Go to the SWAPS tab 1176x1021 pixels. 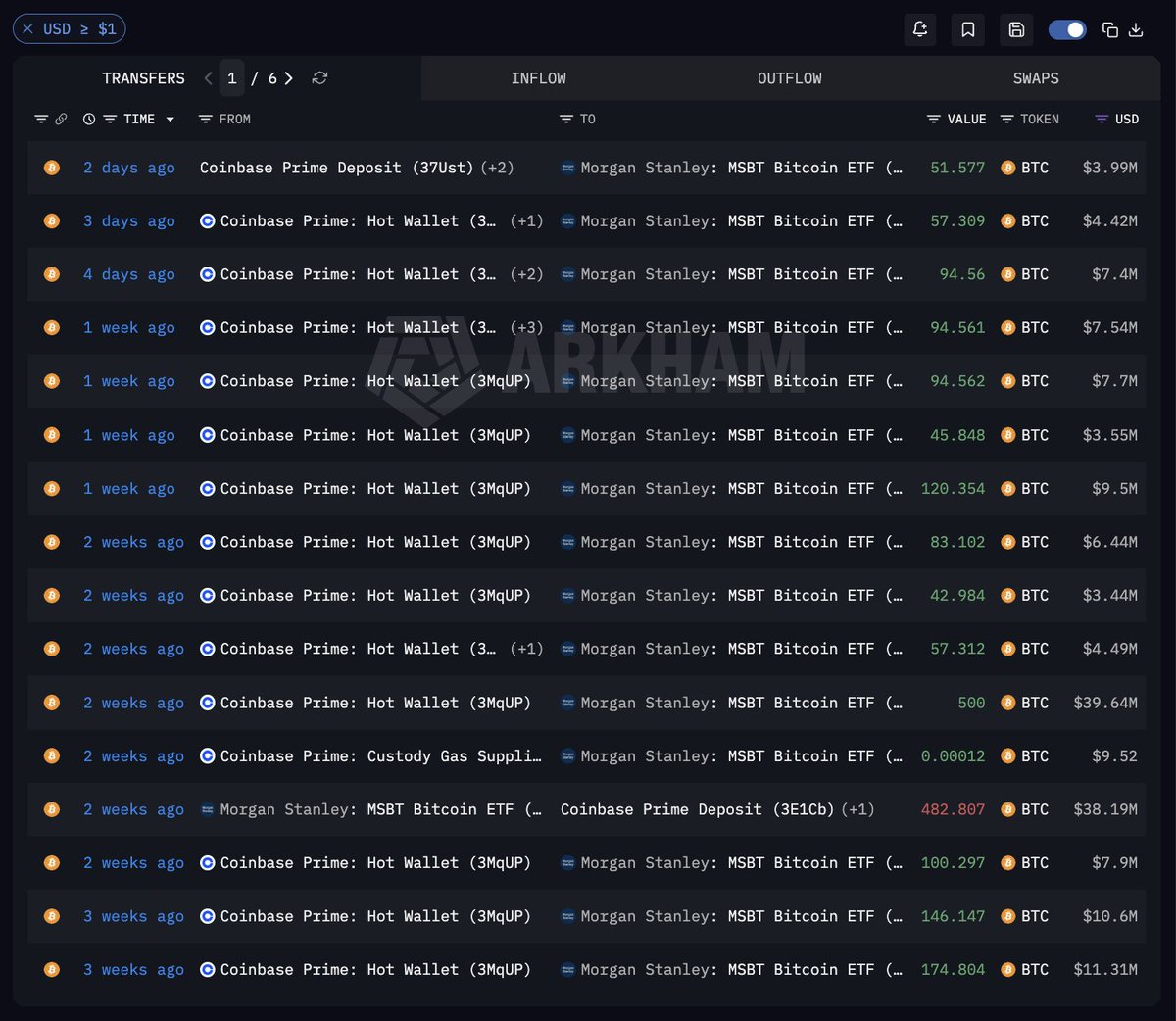(1036, 78)
